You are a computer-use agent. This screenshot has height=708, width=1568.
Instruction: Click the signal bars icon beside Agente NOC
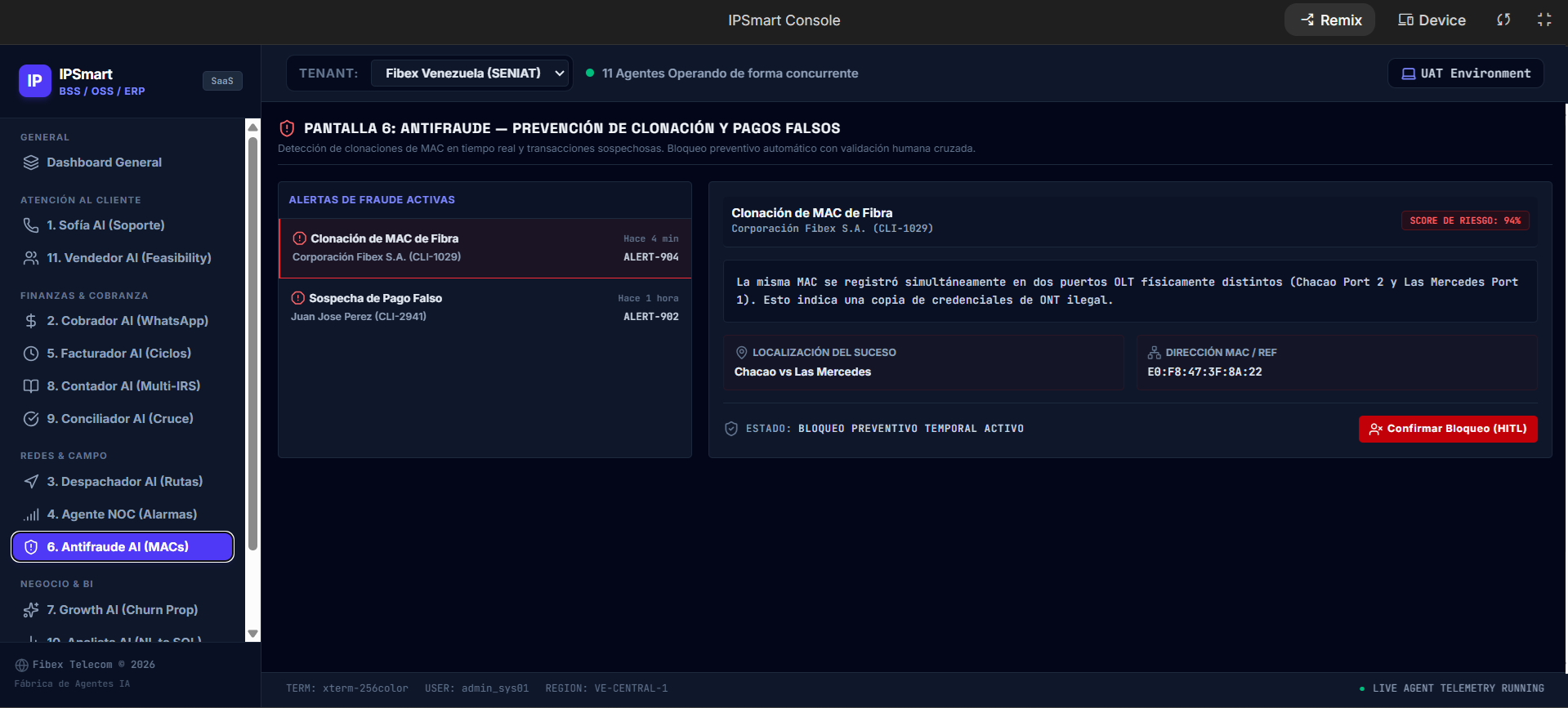click(x=31, y=514)
